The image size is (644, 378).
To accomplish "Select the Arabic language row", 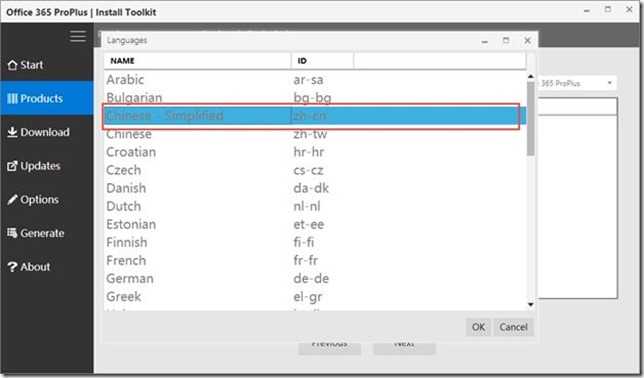I will click(315, 79).
